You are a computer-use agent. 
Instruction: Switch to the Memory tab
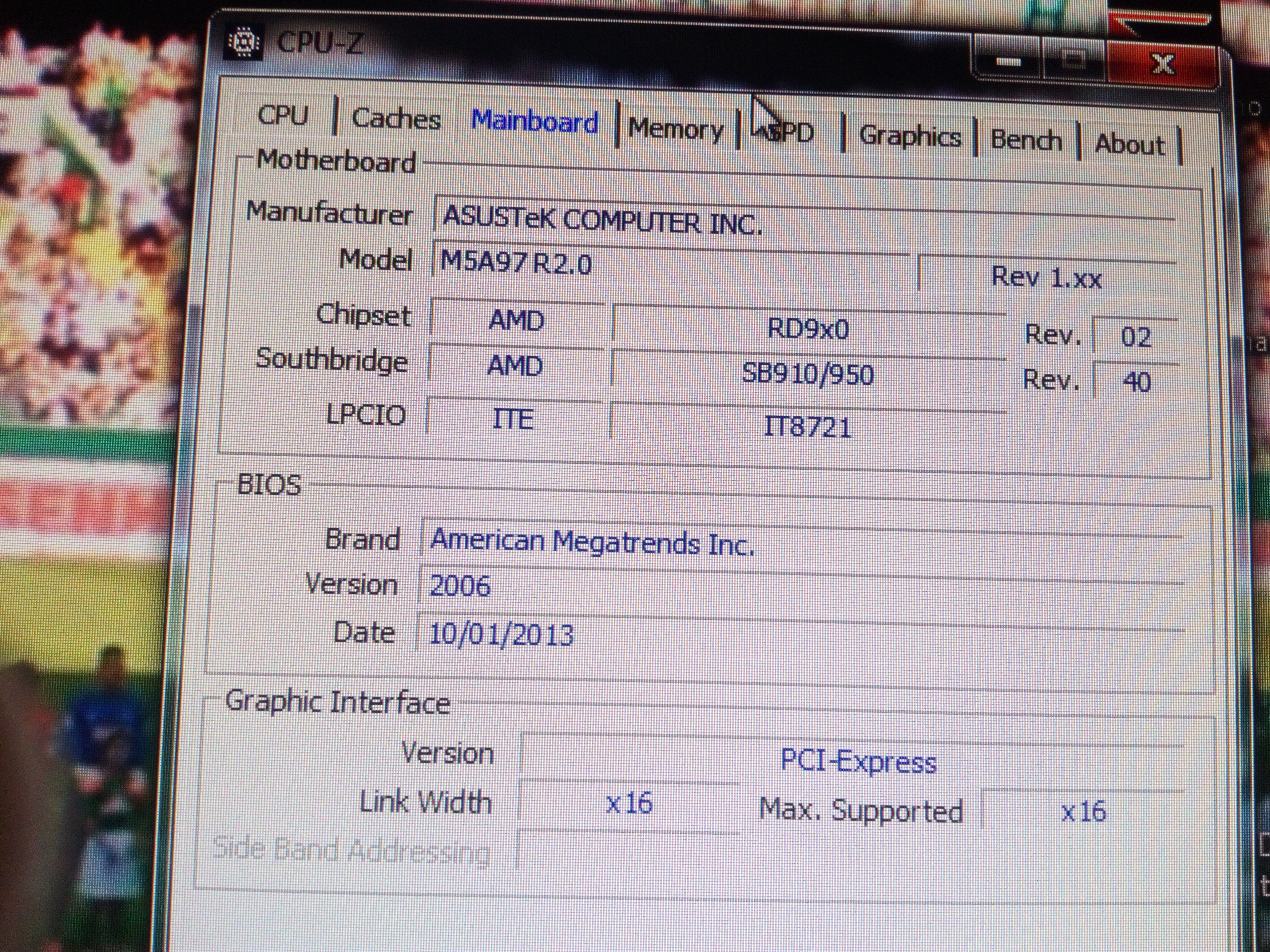(676, 129)
